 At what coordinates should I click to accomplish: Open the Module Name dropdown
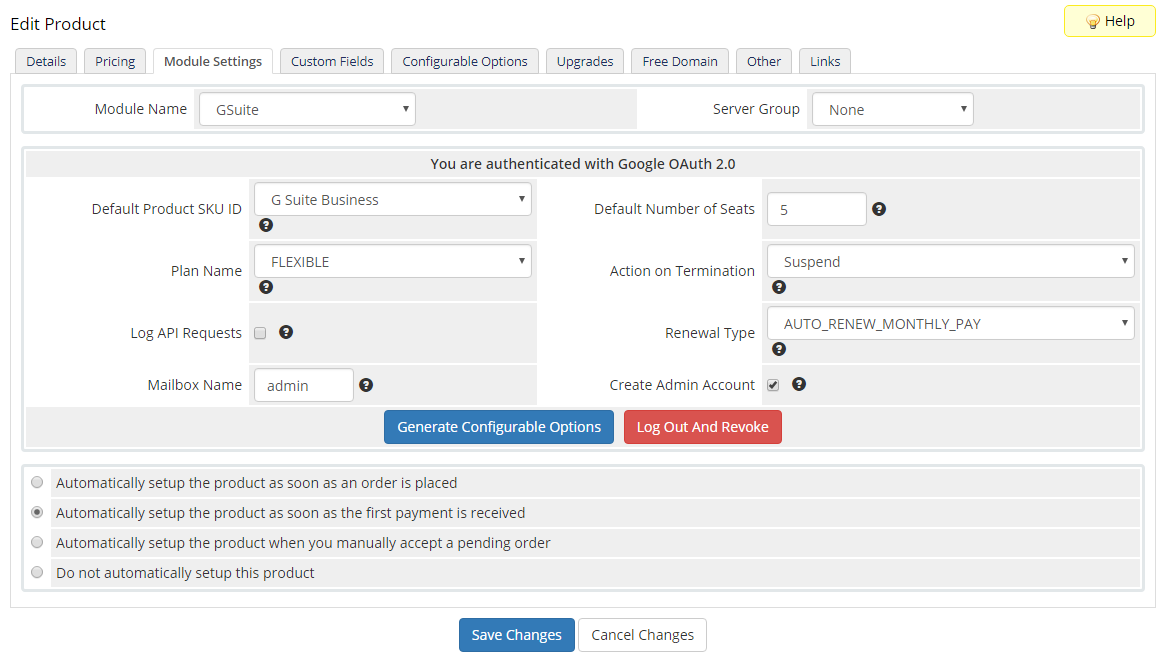(307, 110)
